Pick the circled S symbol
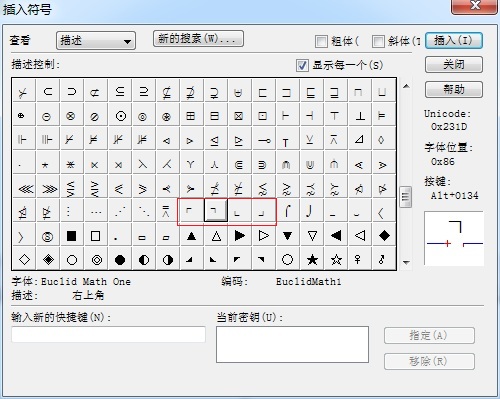This screenshot has width=500, height=399. tap(48, 236)
